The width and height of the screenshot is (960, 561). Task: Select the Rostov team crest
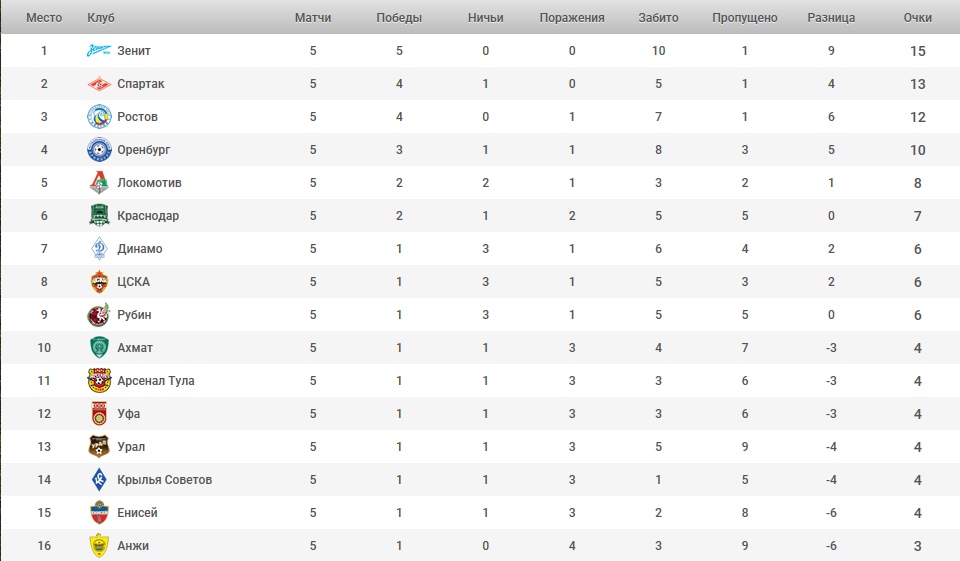click(x=99, y=117)
